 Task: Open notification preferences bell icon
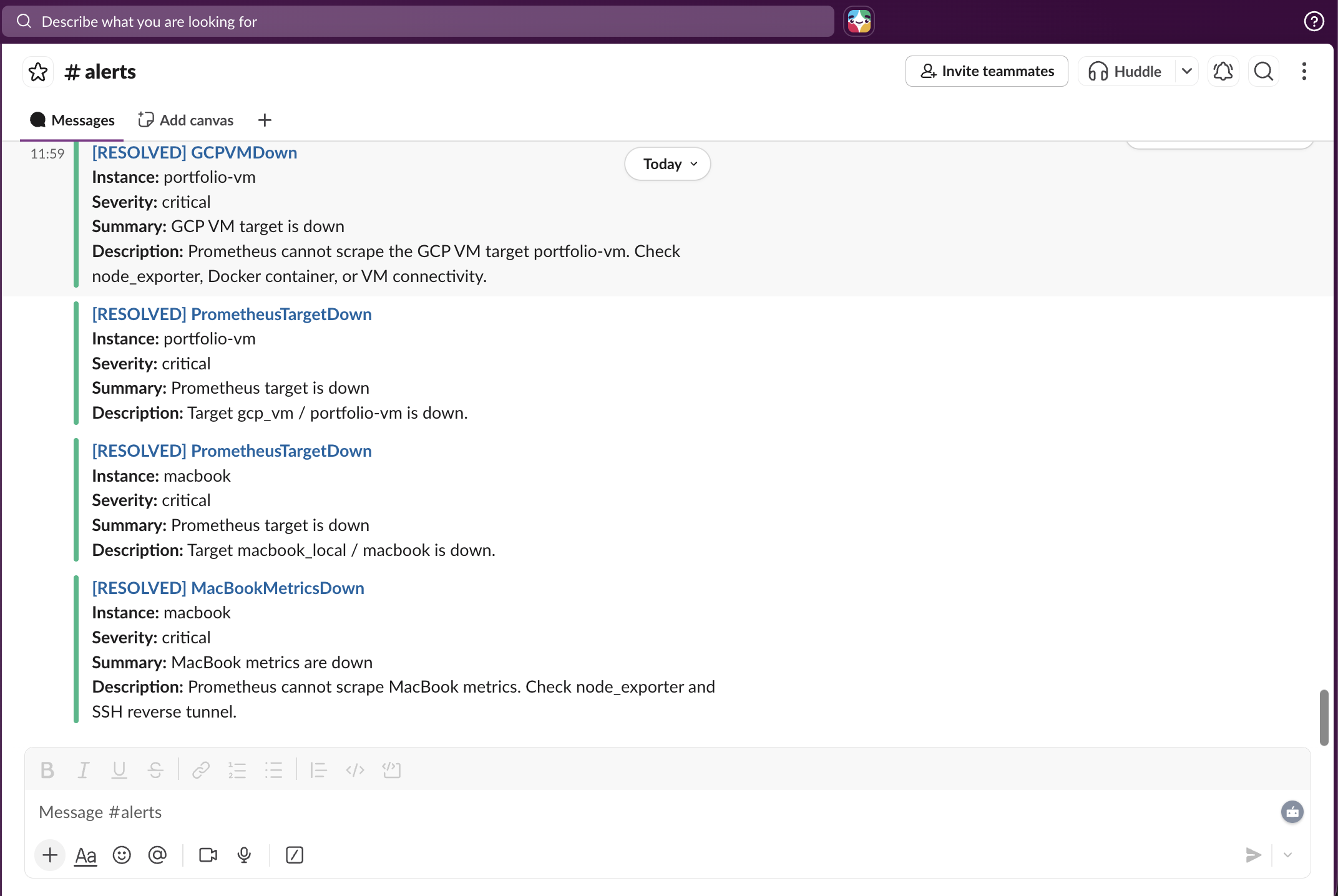point(1223,71)
